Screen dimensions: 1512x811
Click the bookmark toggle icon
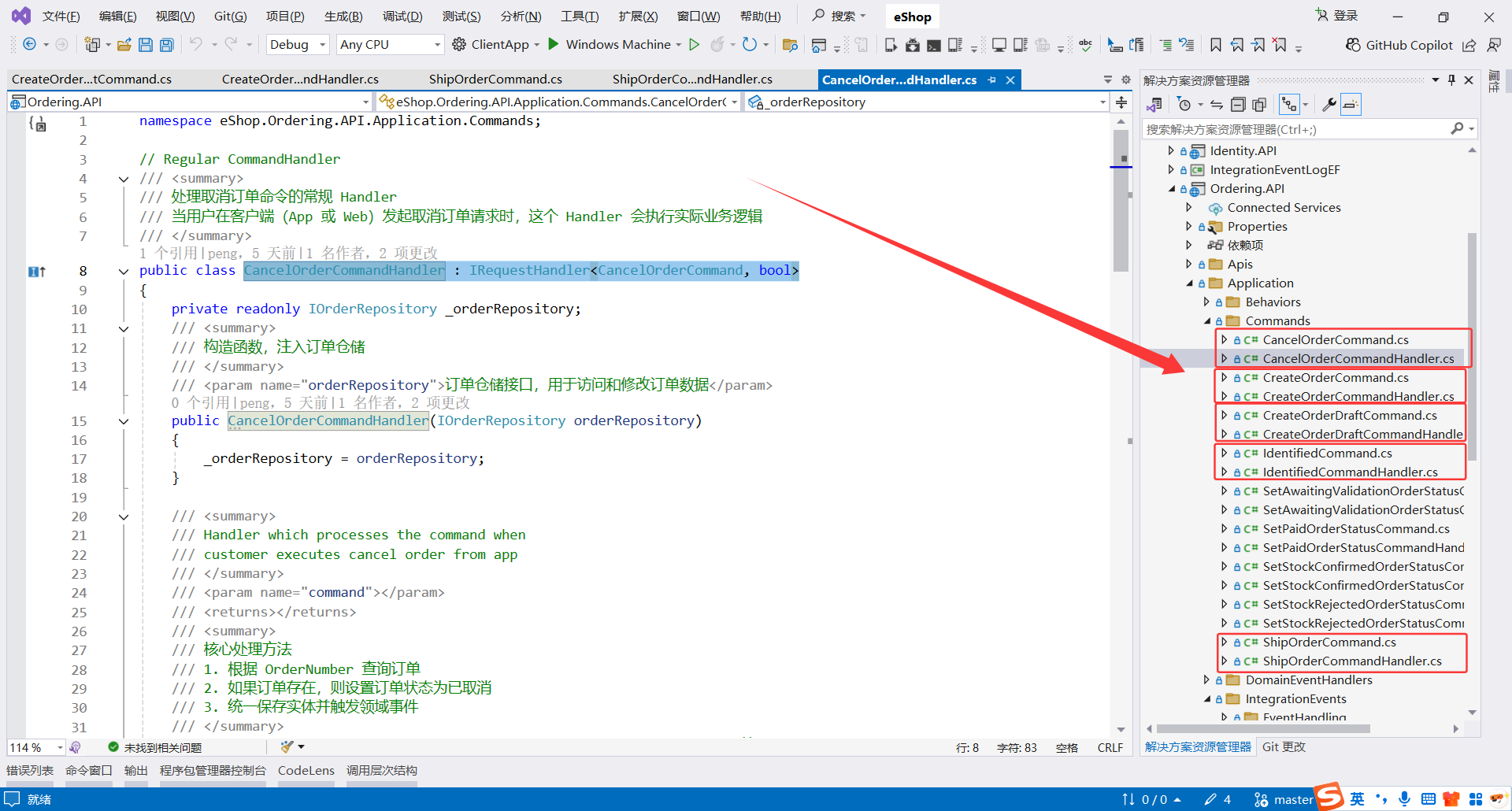(x=1216, y=45)
